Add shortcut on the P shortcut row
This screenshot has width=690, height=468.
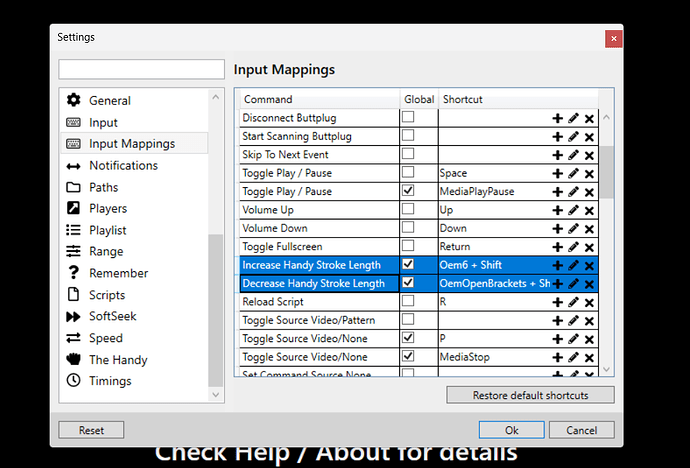coord(557,339)
